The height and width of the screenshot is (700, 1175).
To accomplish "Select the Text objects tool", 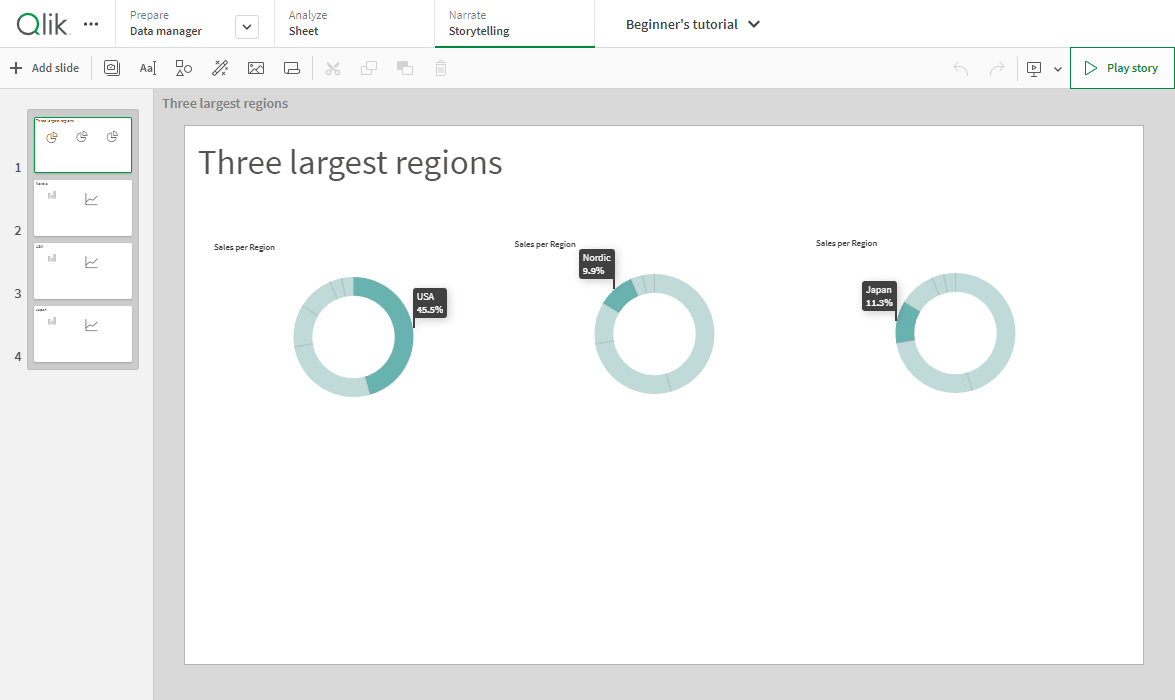I will 148,68.
